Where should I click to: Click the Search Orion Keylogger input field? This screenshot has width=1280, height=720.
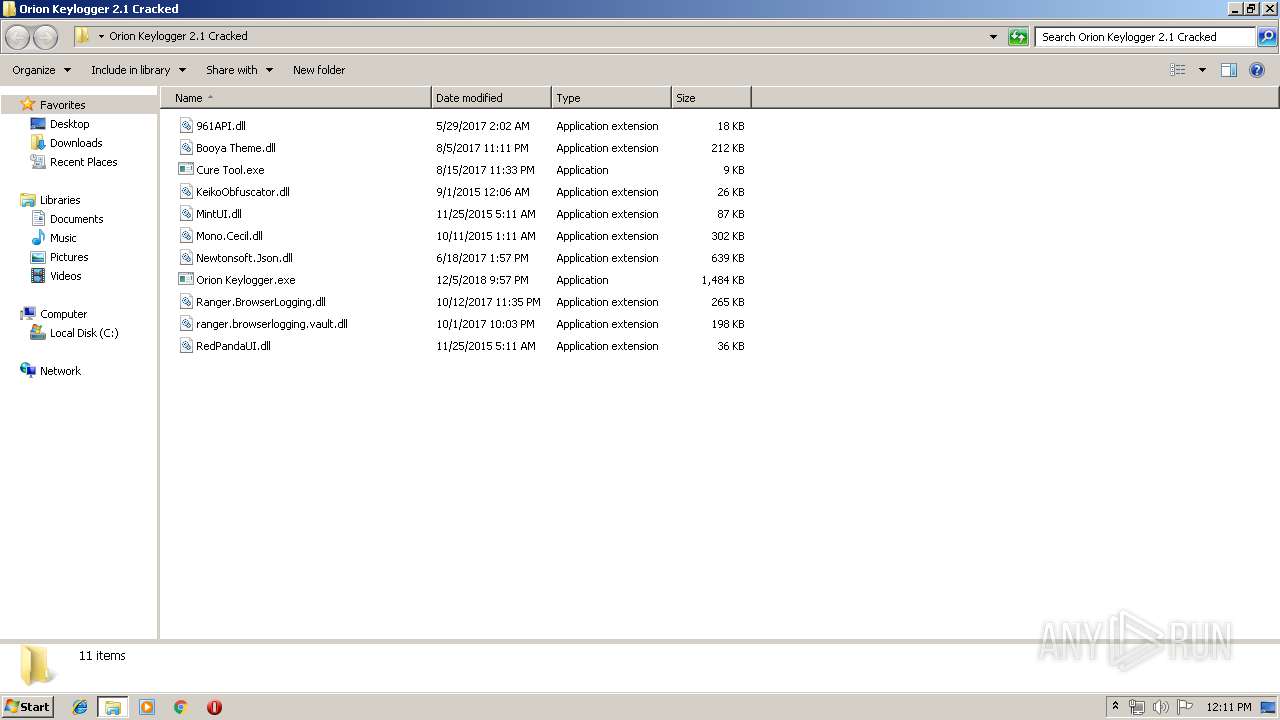click(x=1145, y=37)
